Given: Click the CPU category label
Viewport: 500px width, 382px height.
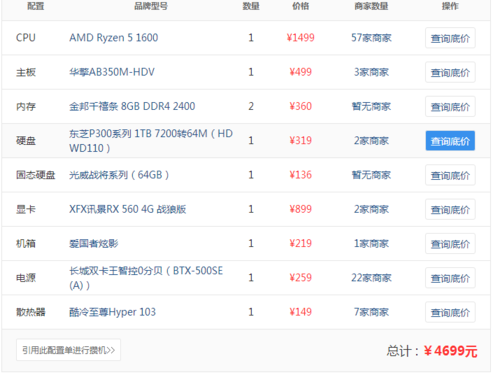Looking at the screenshot, I should 26,38.
